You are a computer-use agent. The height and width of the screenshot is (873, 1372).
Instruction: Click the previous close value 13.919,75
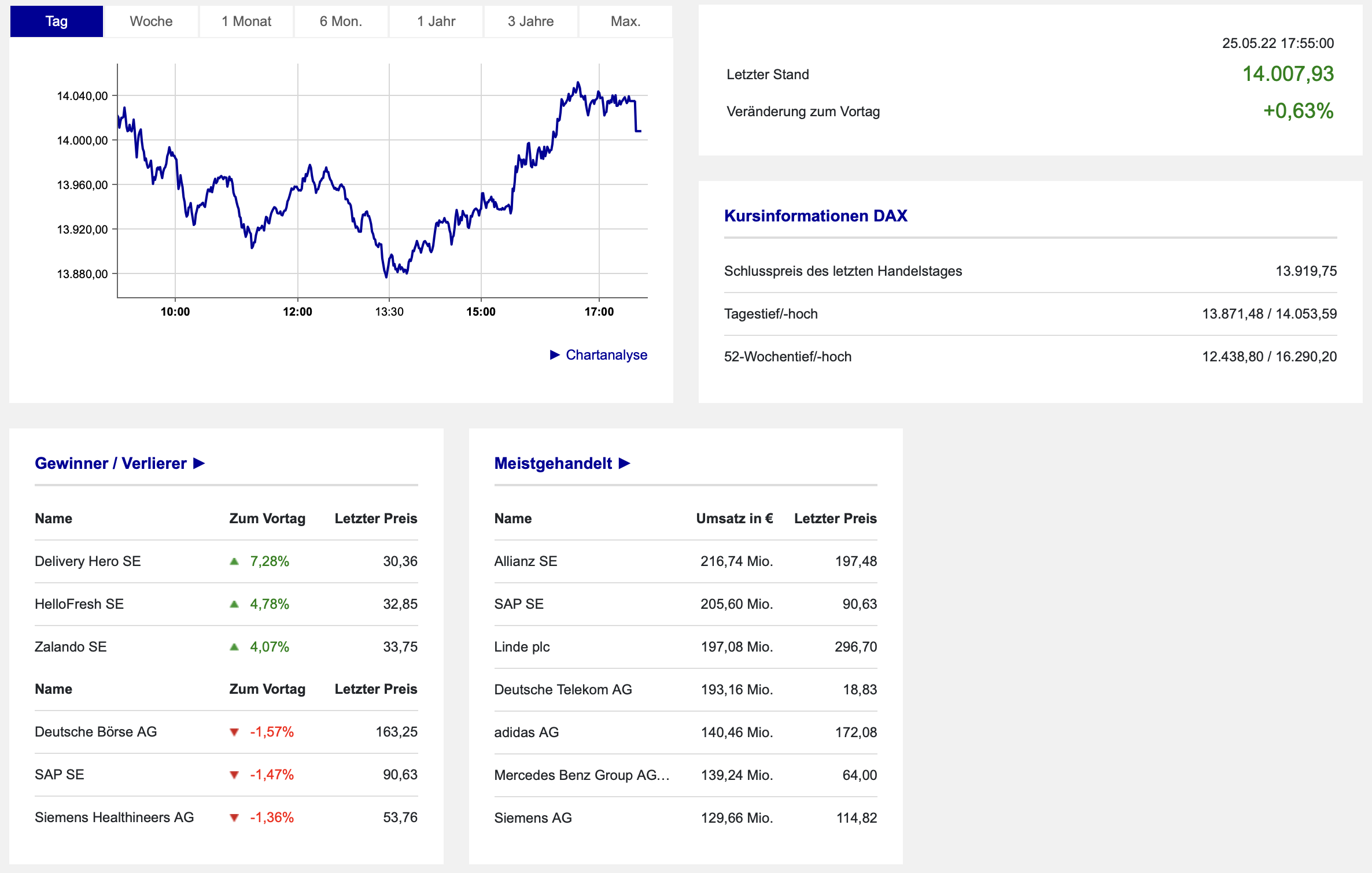tap(1307, 271)
